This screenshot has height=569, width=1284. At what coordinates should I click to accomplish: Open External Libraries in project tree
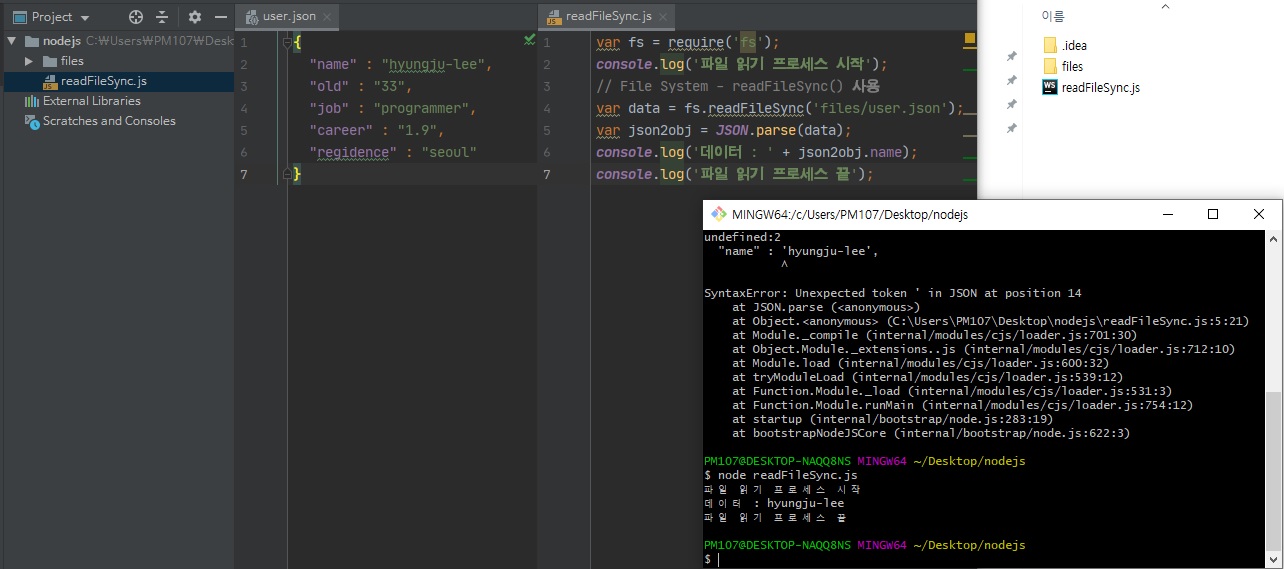click(91, 101)
